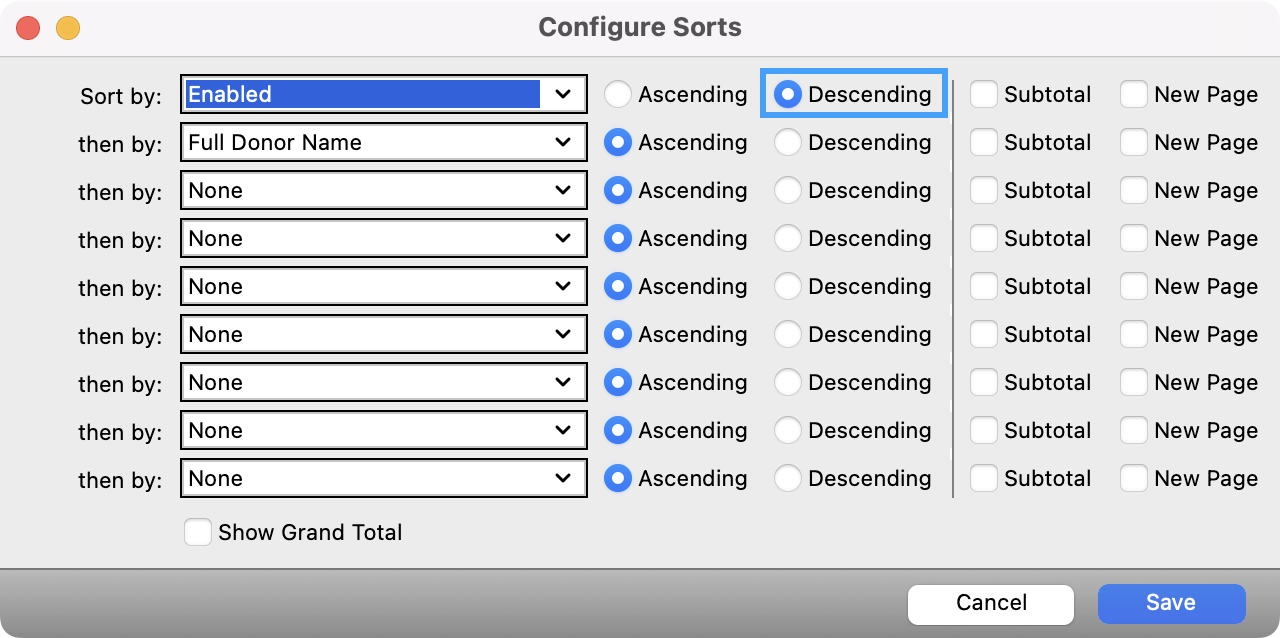
Task: Close the Configure Sorts window
Action: [x=28, y=28]
